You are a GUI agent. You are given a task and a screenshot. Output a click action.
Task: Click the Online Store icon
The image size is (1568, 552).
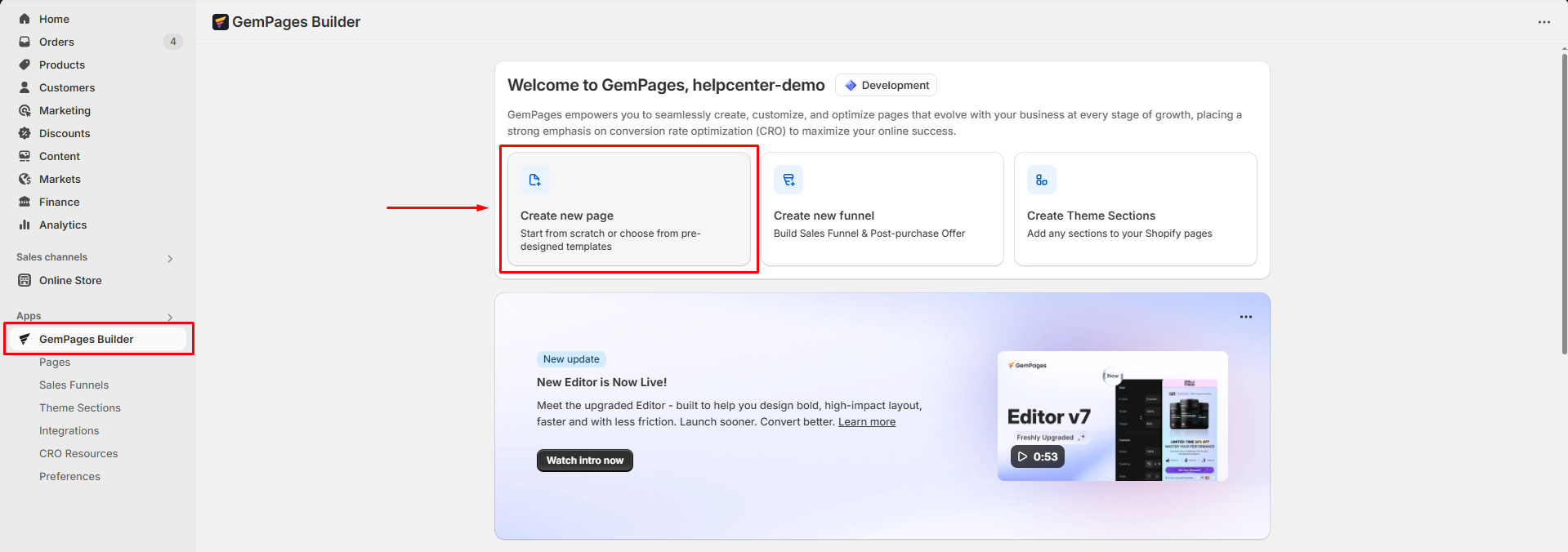pos(25,280)
